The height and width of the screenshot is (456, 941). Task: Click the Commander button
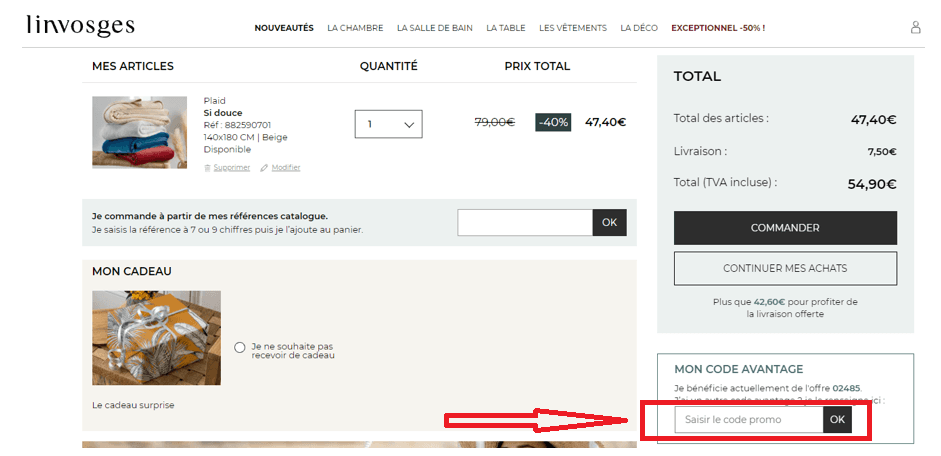[x=785, y=228]
